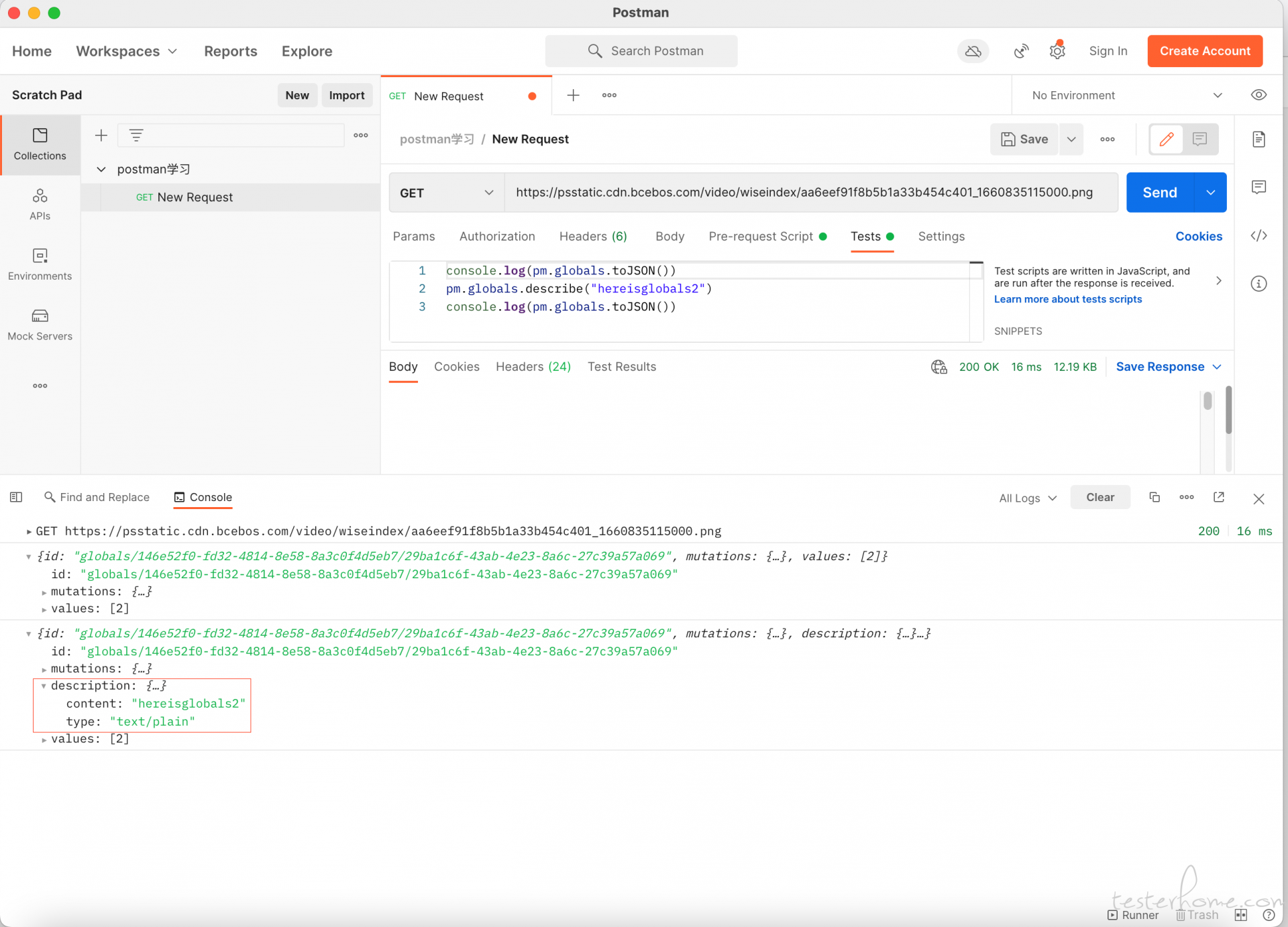Image resolution: width=1288 pixels, height=927 pixels.
Task: Copy console logs icon
Action: (x=1155, y=497)
